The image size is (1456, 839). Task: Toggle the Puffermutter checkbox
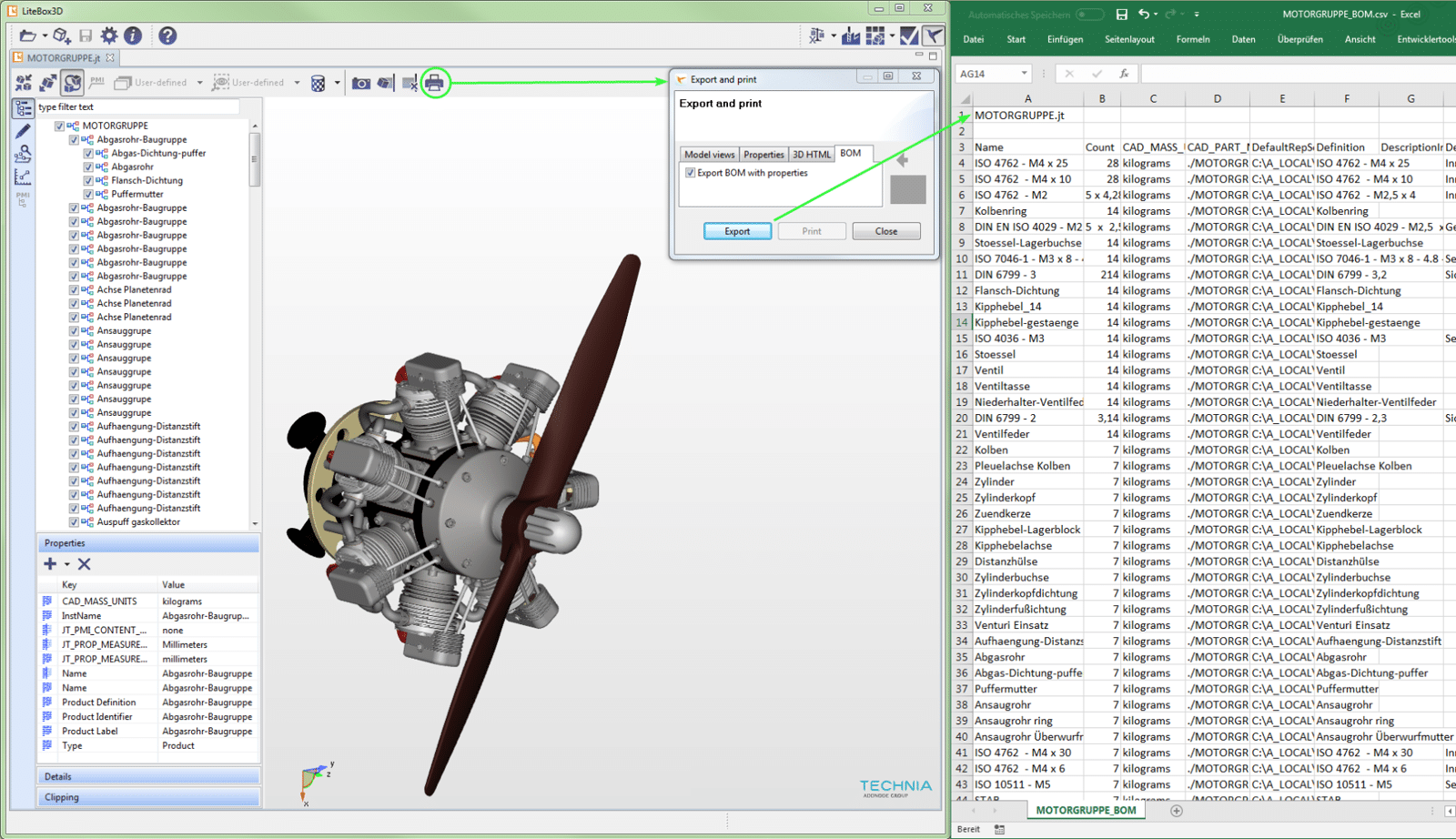[88, 194]
